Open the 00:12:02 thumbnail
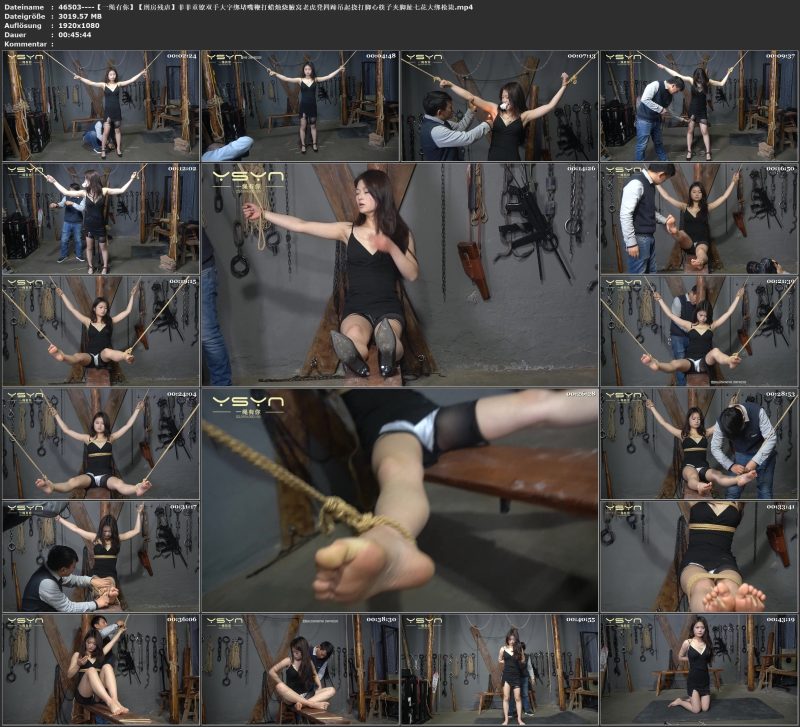The height and width of the screenshot is (727, 800). pyautogui.click(x=100, y=218)
